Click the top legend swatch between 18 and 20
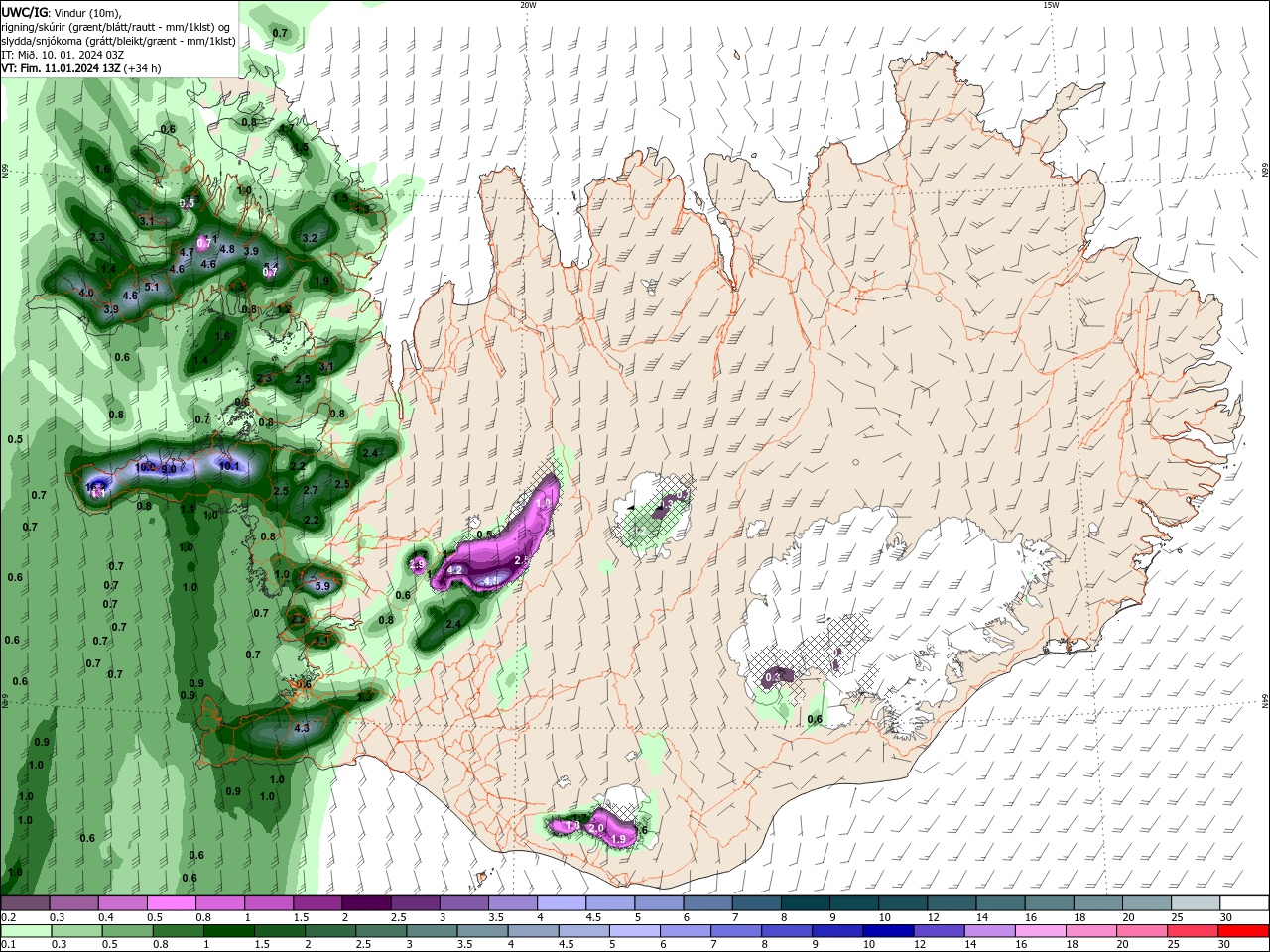Screen dimensions: 1270x952 click(1099, 903)
